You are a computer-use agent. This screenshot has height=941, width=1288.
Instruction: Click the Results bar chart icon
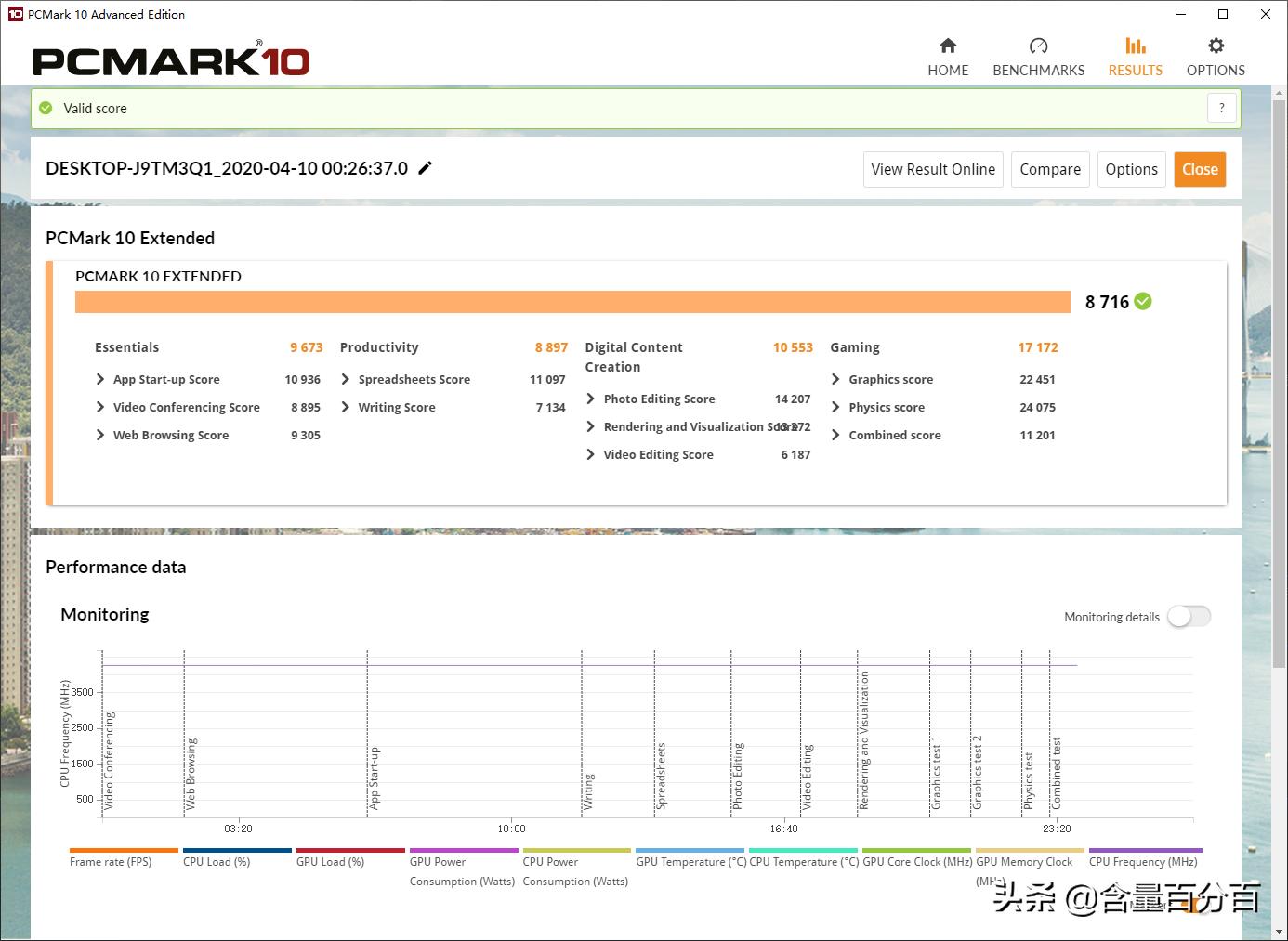1135,46
